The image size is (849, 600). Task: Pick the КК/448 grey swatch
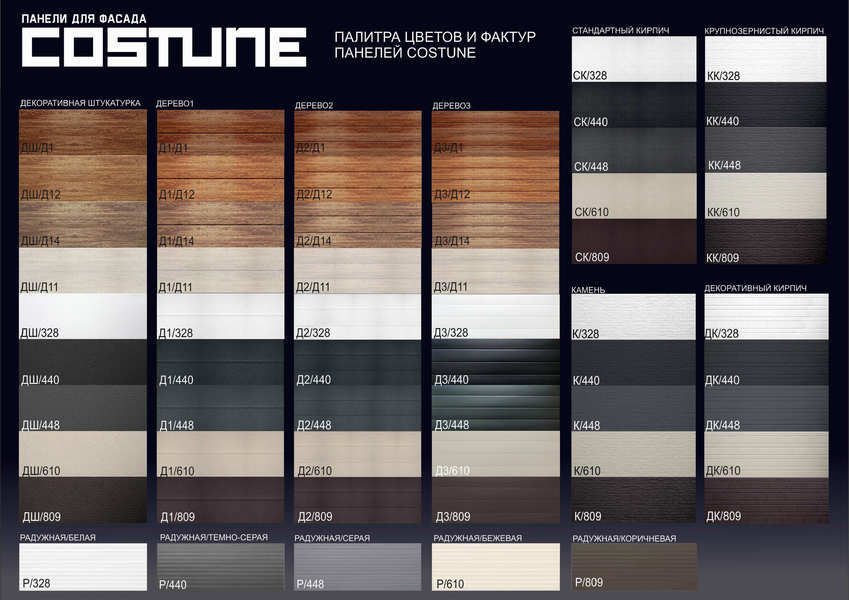coord(766,151)
